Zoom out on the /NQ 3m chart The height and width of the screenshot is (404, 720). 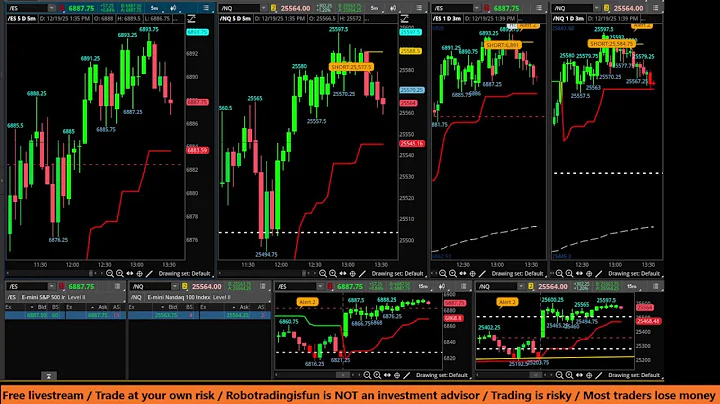559,273
